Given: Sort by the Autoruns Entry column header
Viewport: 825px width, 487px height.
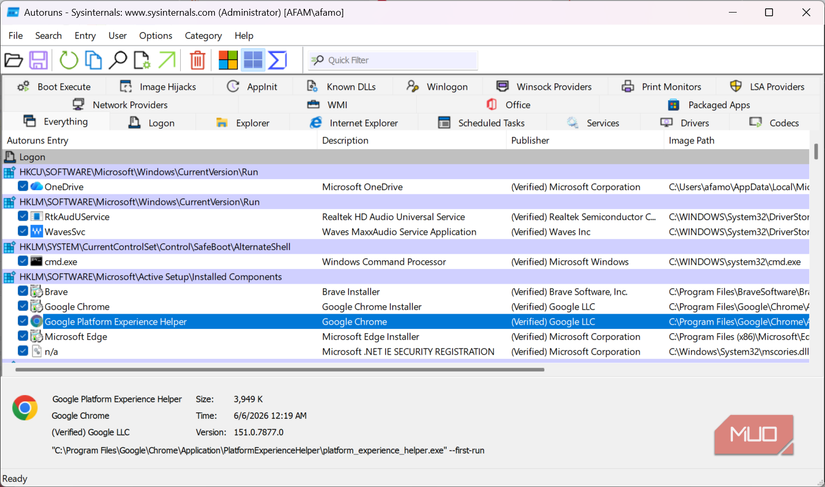Looking at the screenshot, I should [x=159, y=140].
